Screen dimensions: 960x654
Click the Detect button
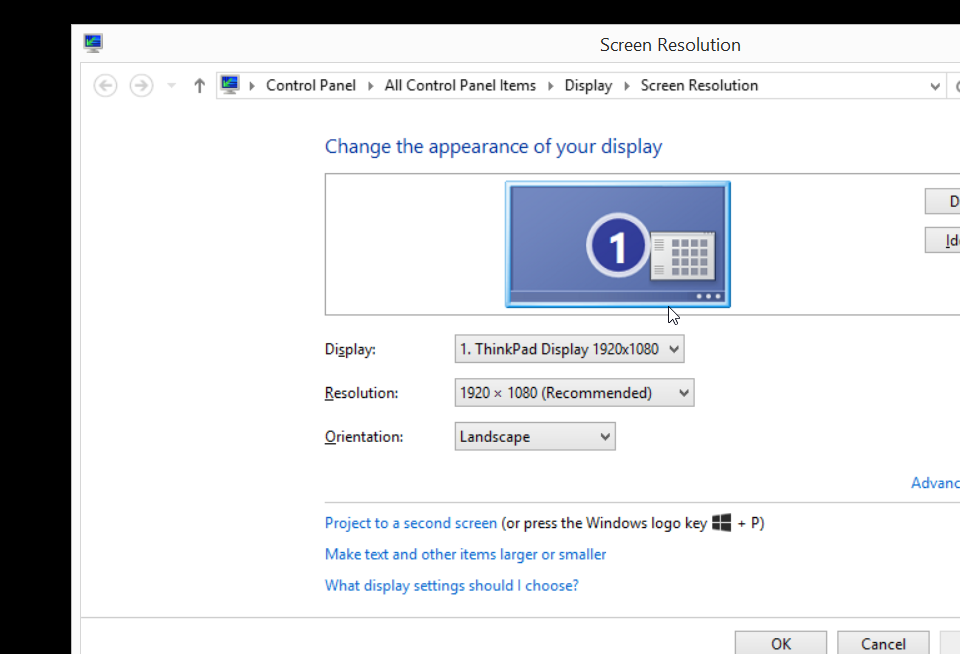pyautogui.click(x=943, y=201)
